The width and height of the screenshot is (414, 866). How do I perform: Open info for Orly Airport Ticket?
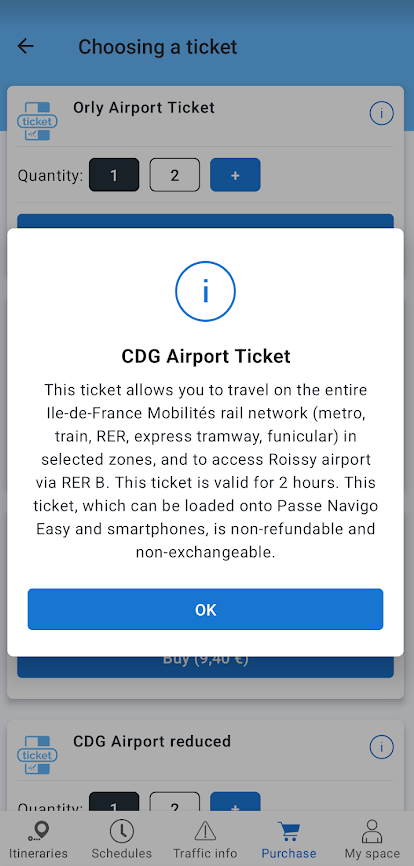[381, 114]
